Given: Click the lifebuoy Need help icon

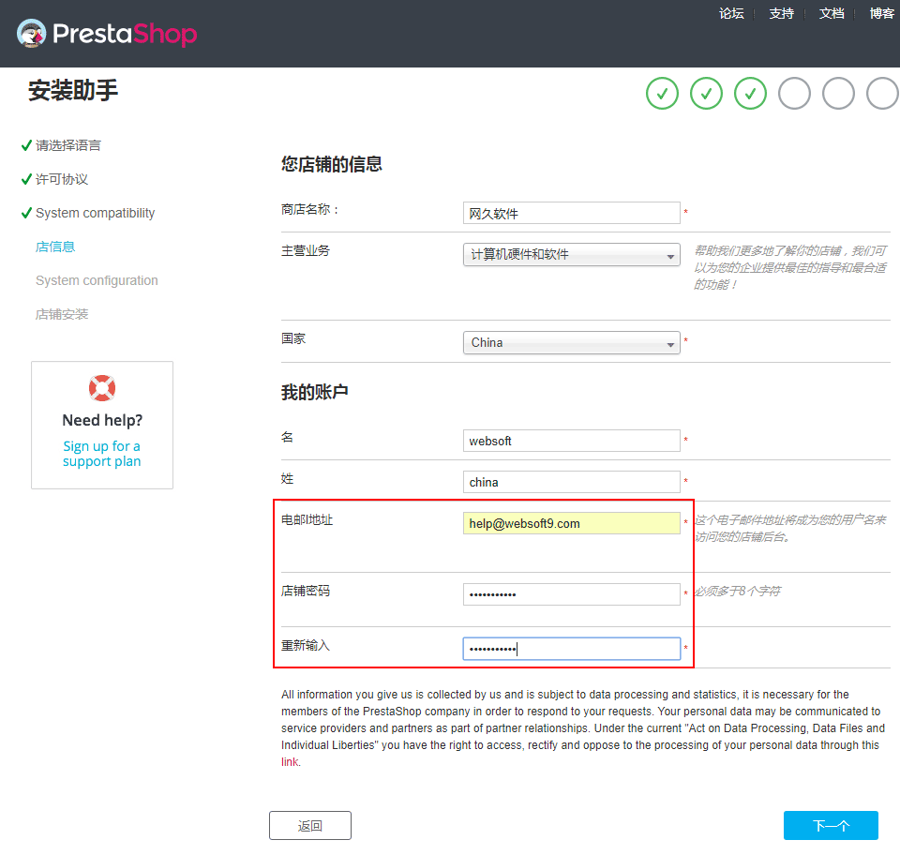Looking at the screenshot, I should 102,388.
